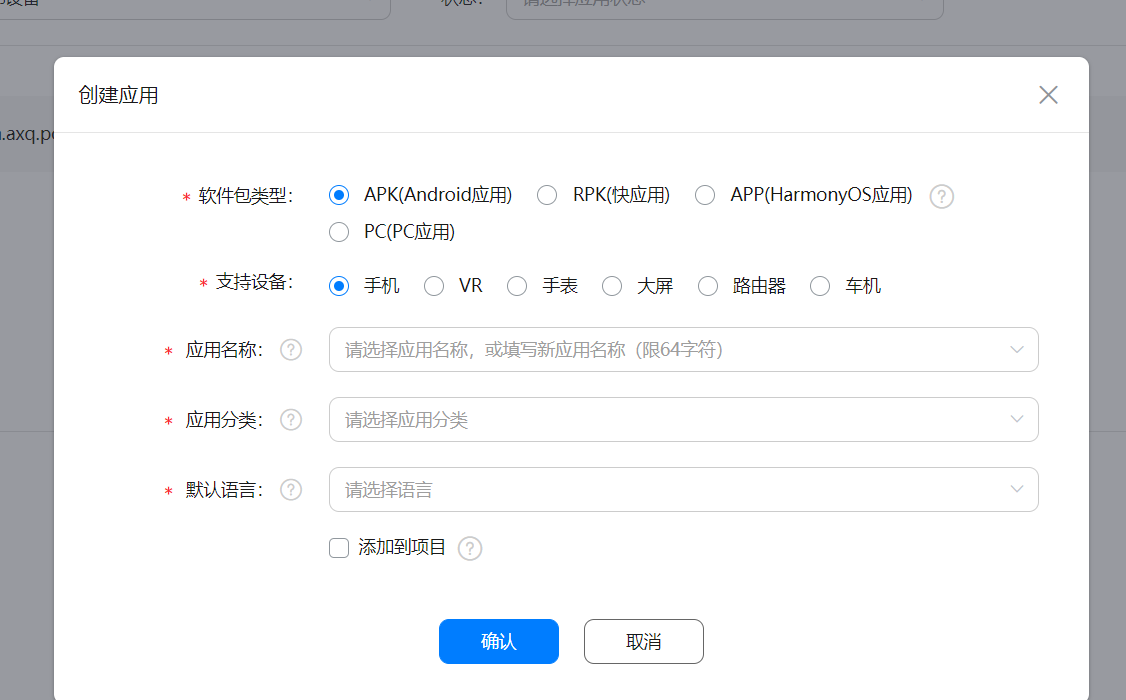Screen dimensions: 1126x700
Task: Expand the 应用名称 dropdown arrow
Action: (1017, 350)
